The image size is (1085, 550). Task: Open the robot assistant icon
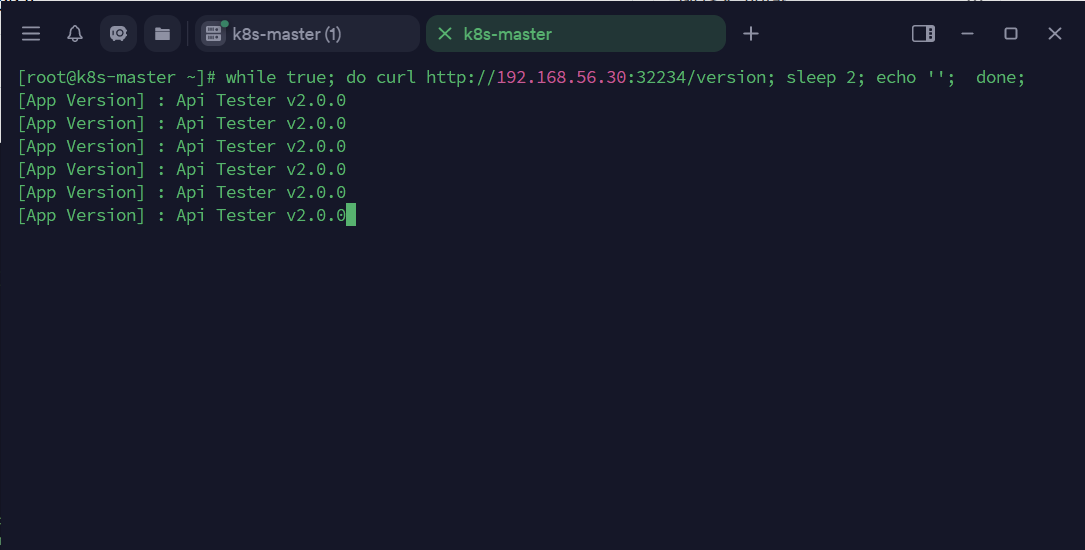coord(118,34)
